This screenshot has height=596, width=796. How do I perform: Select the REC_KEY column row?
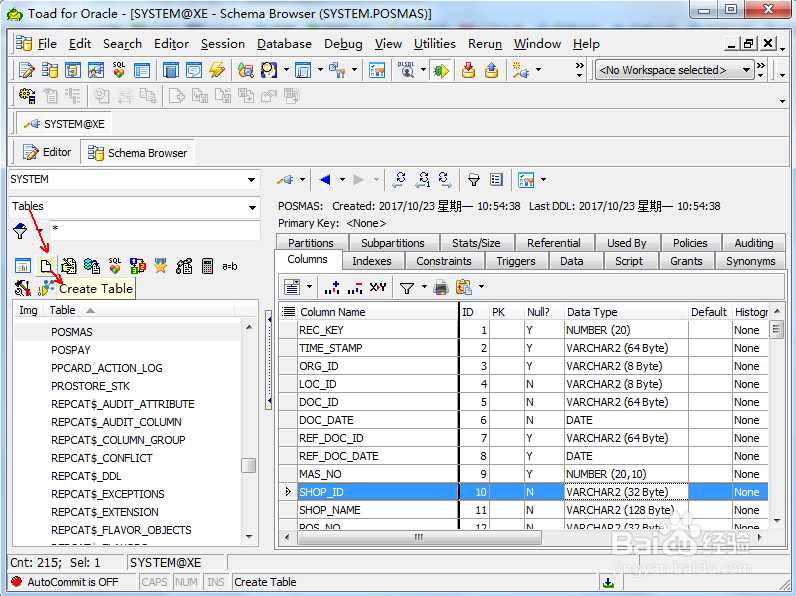pyautogui.click(x=523, y=330)
